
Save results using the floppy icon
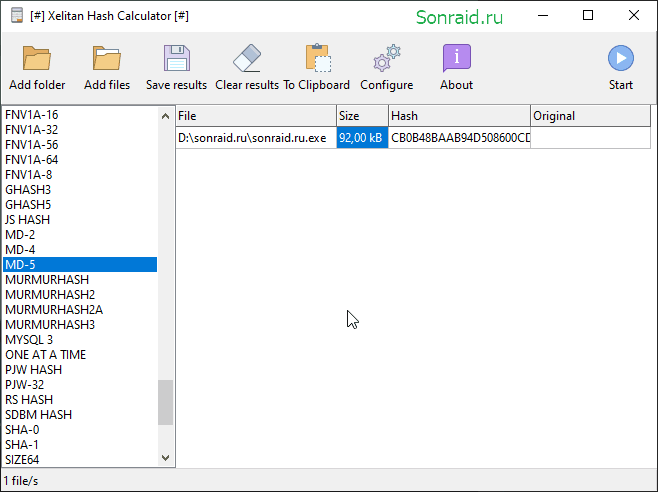(177, 58)
